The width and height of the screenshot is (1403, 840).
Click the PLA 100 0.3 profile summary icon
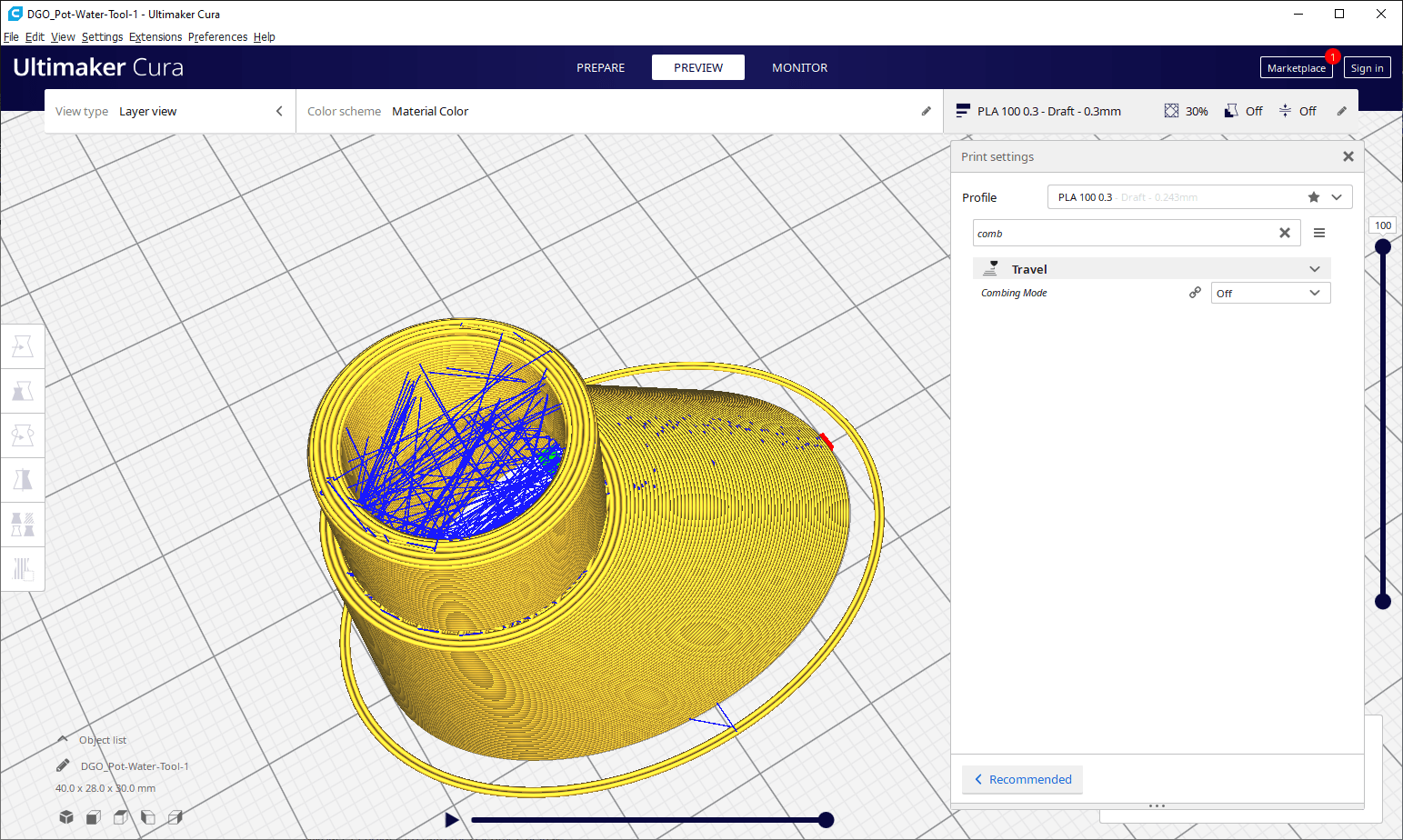963,111
